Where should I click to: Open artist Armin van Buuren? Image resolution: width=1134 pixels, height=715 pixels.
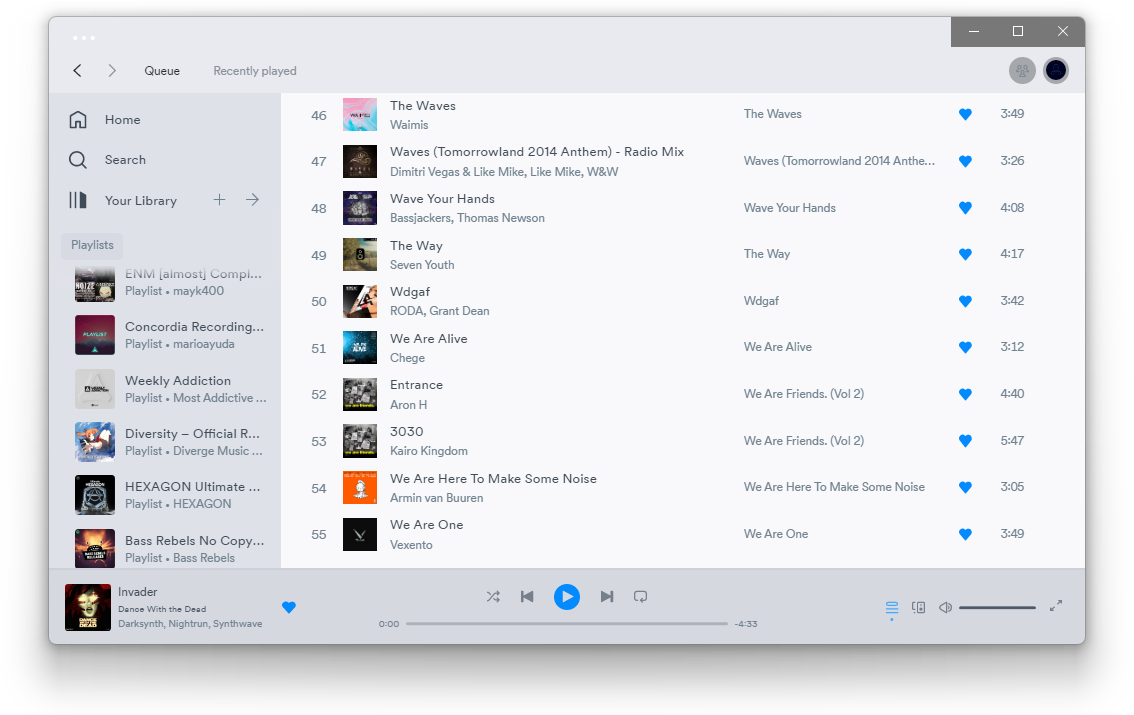click(436, 498)
